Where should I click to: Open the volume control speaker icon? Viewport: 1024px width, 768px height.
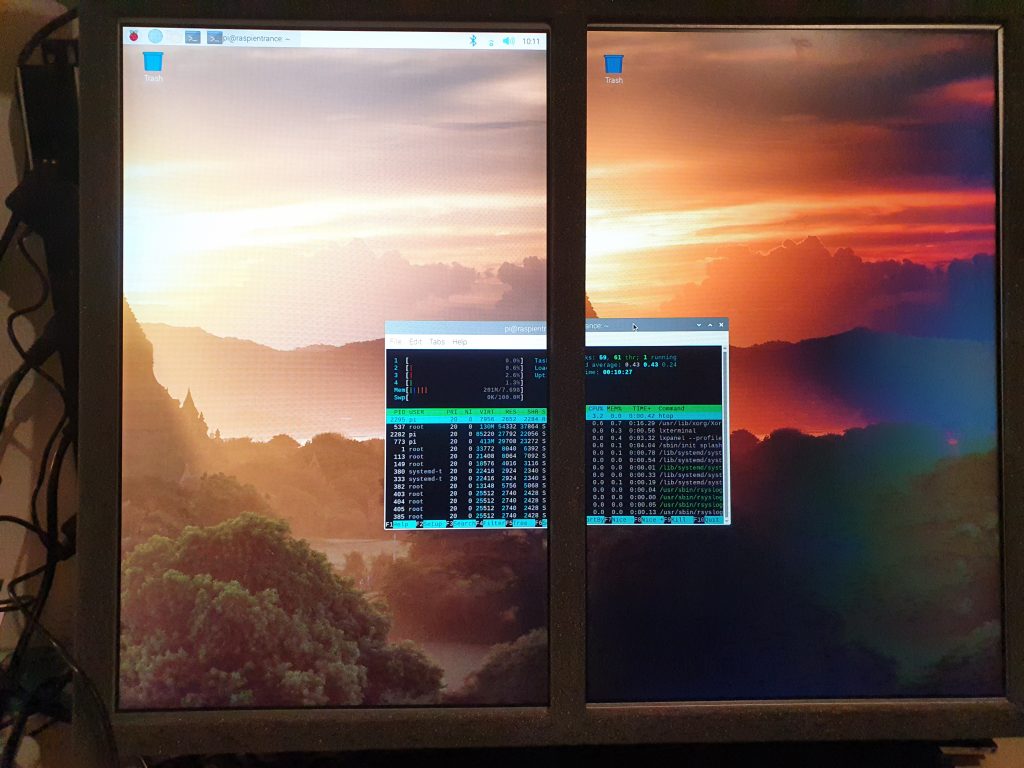508,40
